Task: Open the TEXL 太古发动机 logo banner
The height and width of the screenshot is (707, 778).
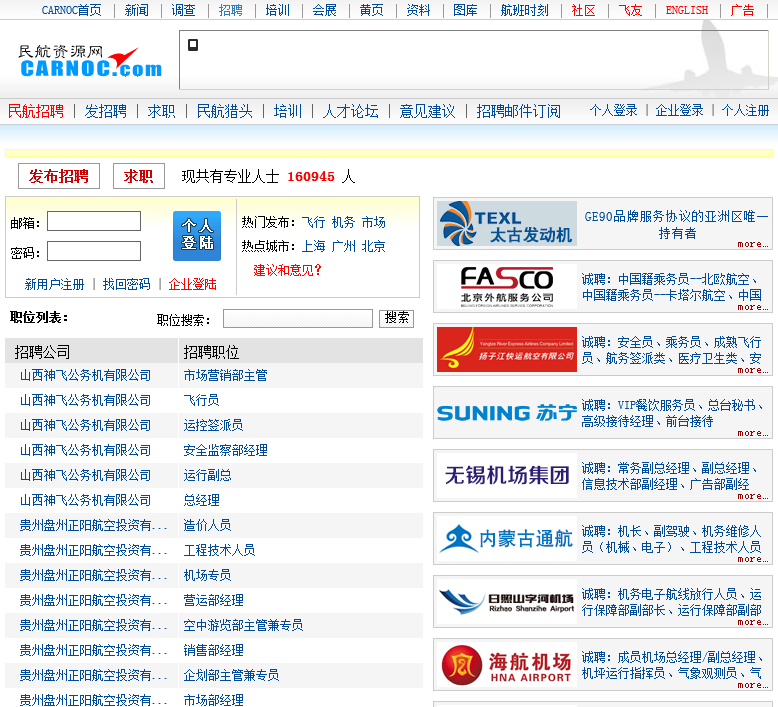Action: (507, 224)
